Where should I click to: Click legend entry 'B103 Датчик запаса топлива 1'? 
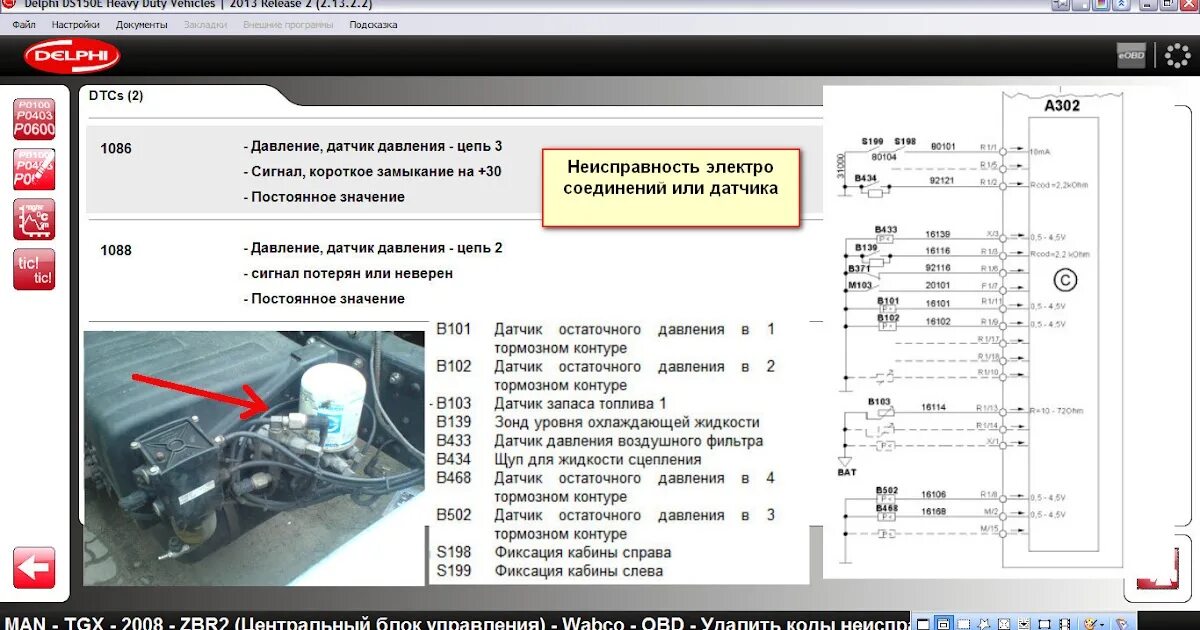pyautogui.click(x=552, y=403)
